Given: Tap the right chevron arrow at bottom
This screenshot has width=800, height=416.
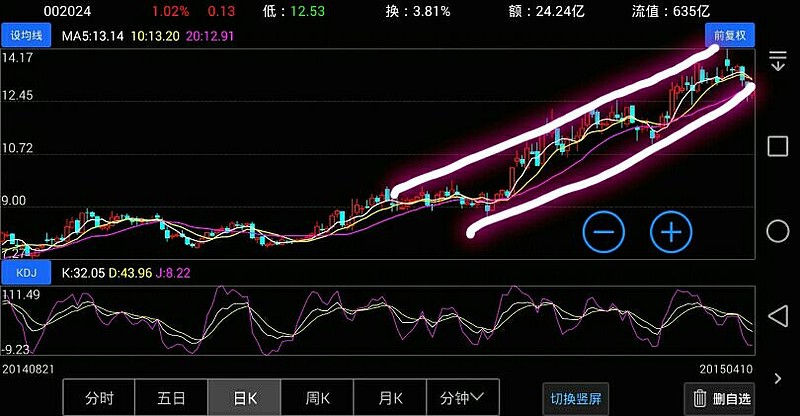Looking at the screenshot, I should click(778, 378).
